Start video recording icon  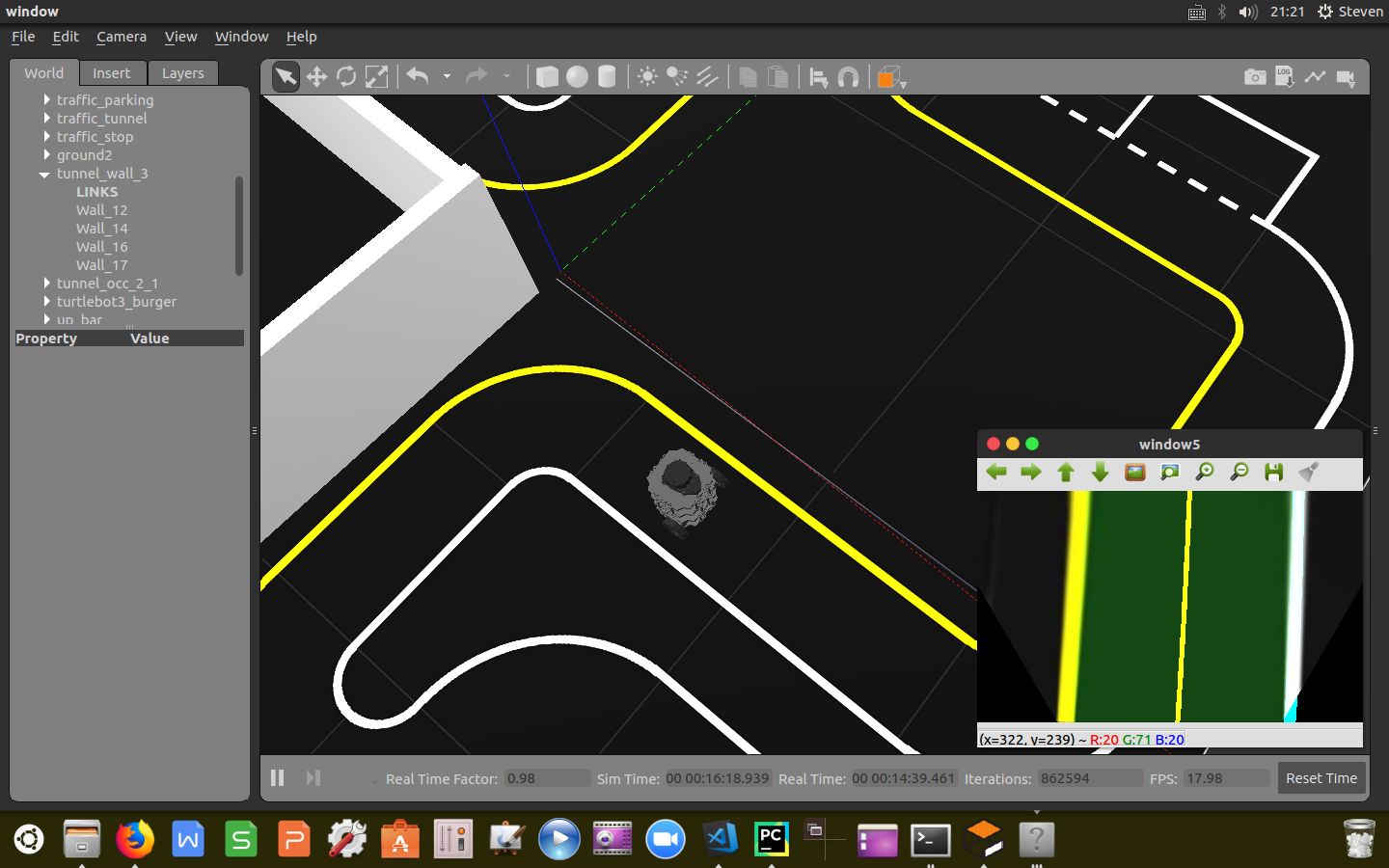point(1347,78)
